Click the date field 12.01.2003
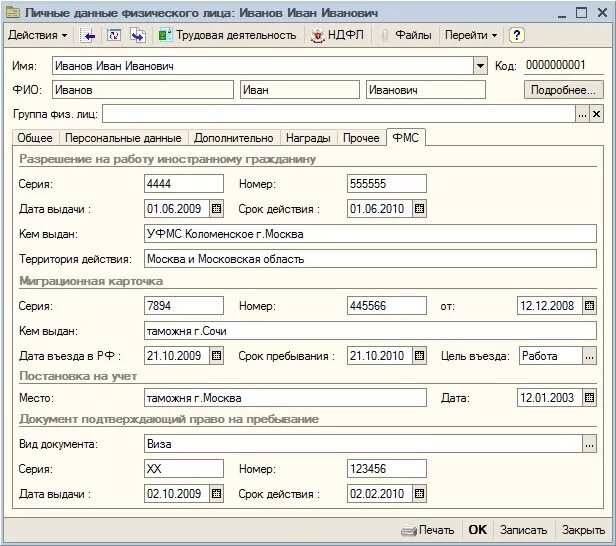The image size is (616, 546). click(550, 398)
